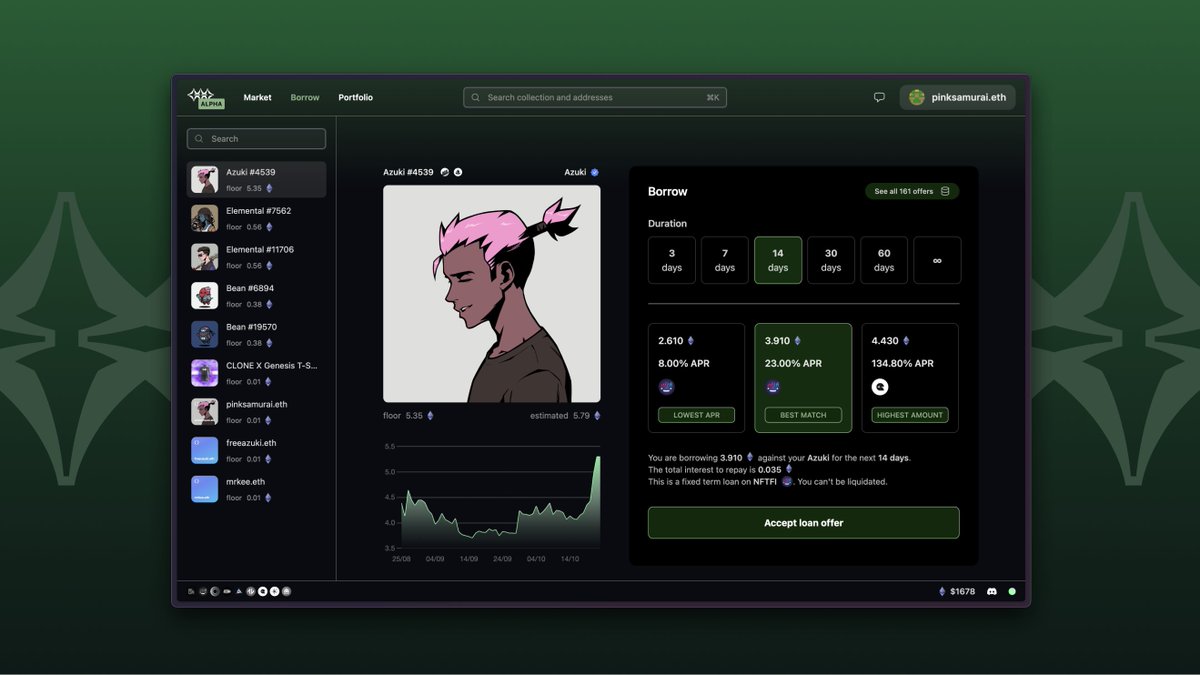Click the 8.00% APR text
This screenshot has height=675, width=1200.
tap(684, 364)
